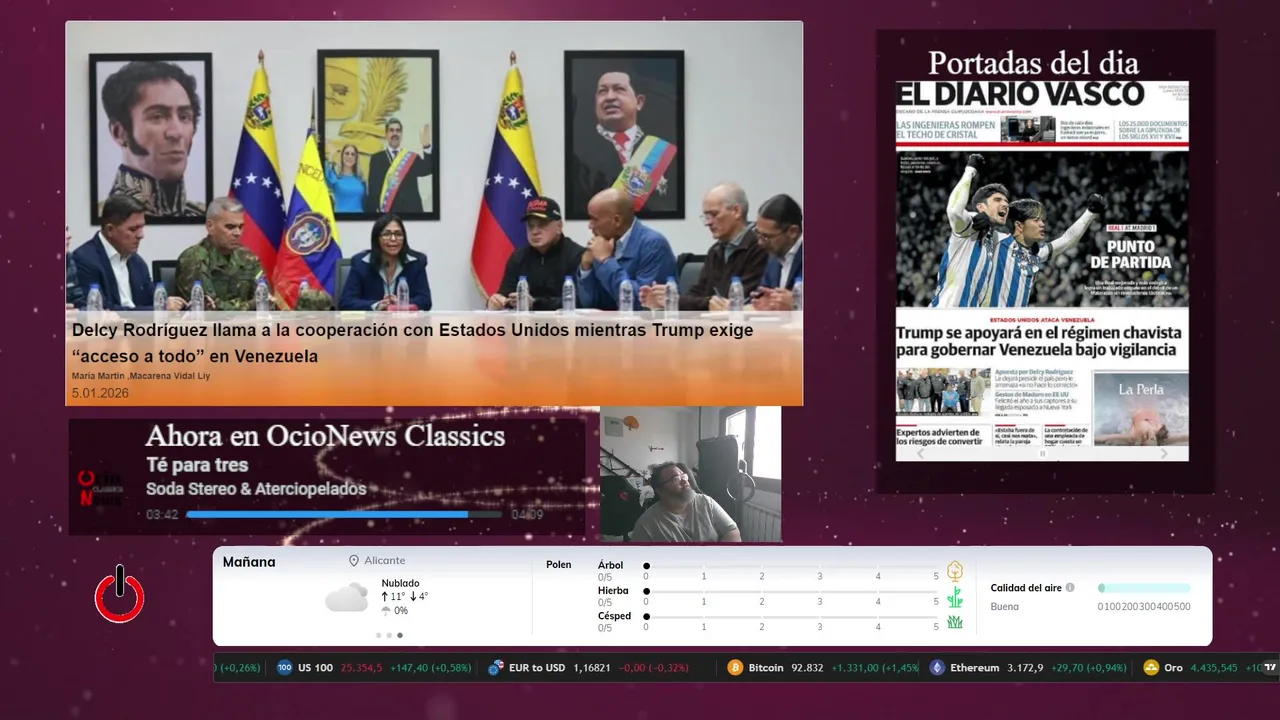This screenshot has height=720, width=1280.
Task: Click the Alicante location label
Action: pyautogui.click(x=385, y=561)
